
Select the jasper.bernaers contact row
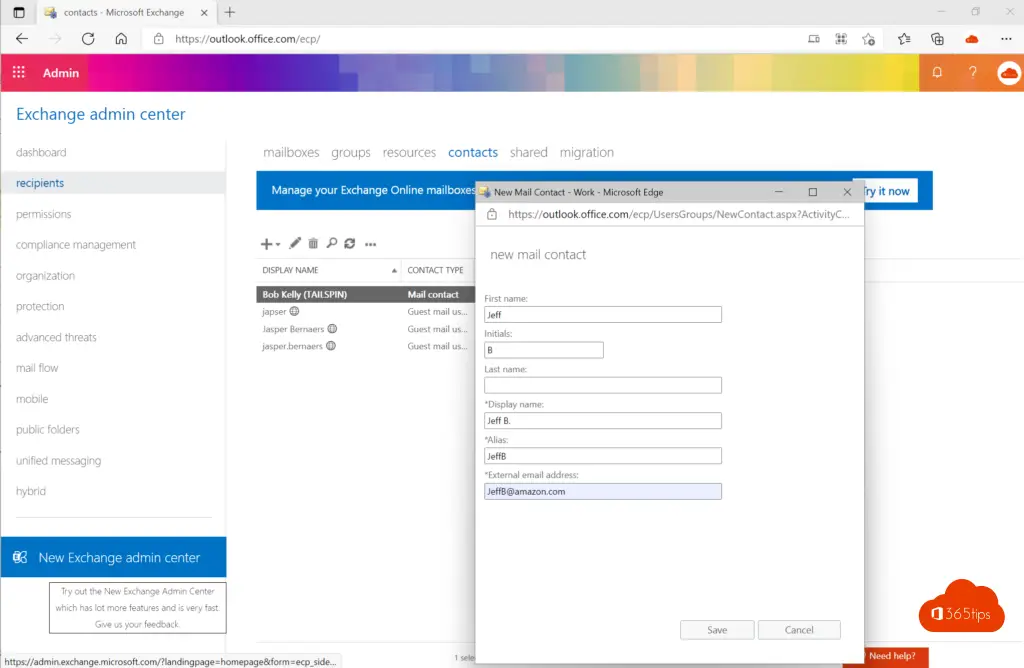pyautogui.click(x=366, y=346)
